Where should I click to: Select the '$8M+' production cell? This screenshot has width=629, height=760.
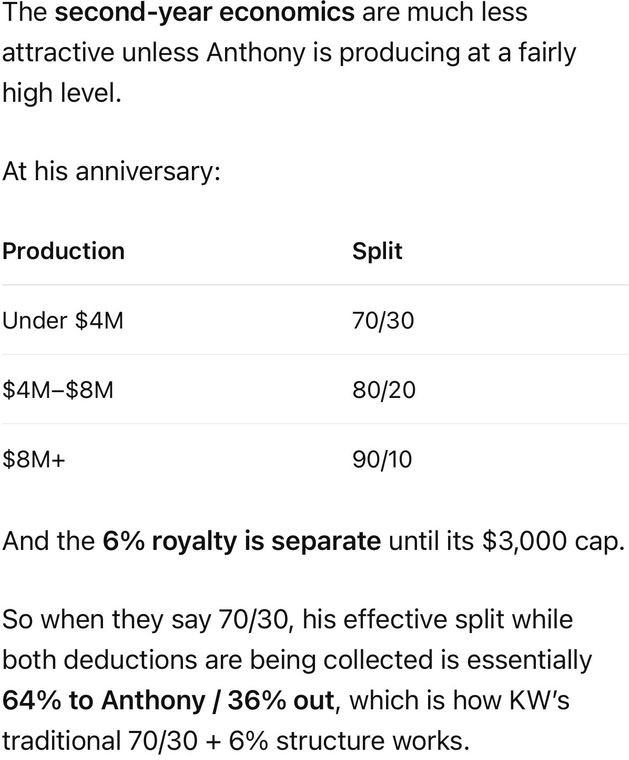(33, 459)
